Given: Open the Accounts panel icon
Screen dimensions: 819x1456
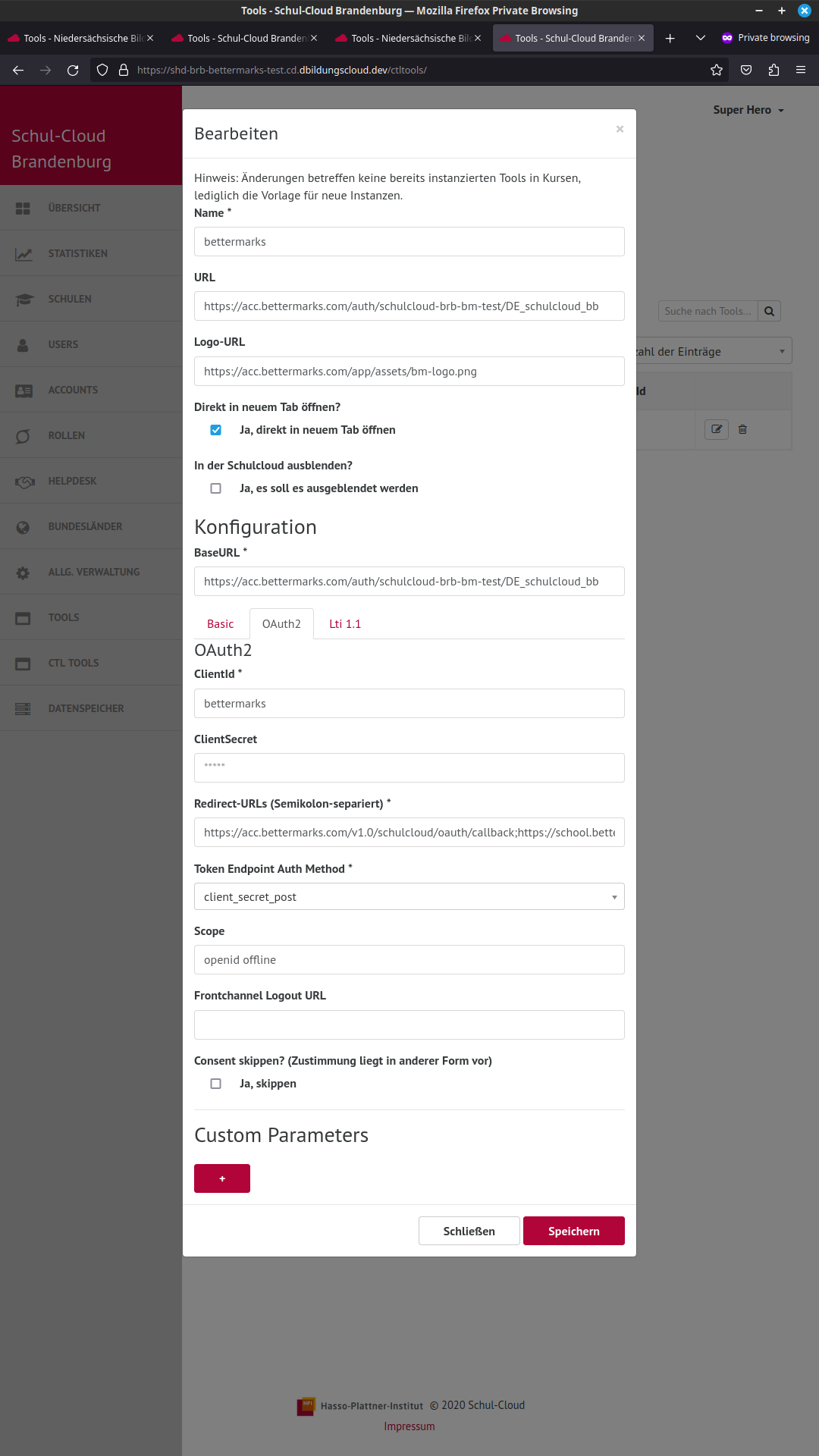Looking at the screenshot, I should (24, 390).
